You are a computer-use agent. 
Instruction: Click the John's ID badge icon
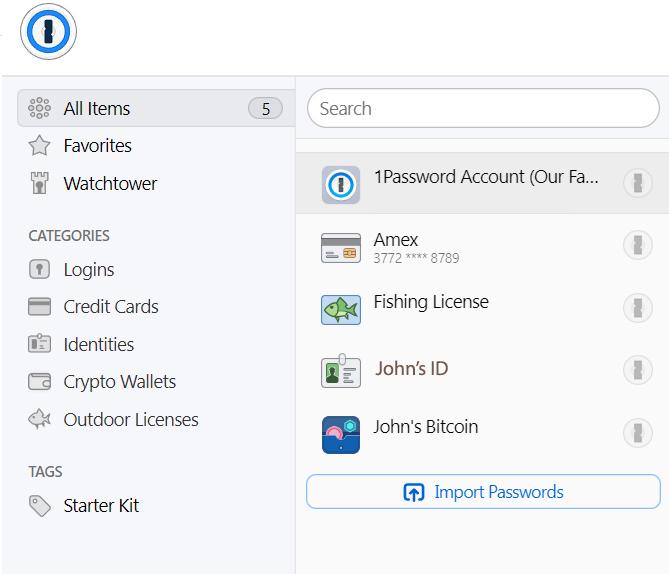340,371
